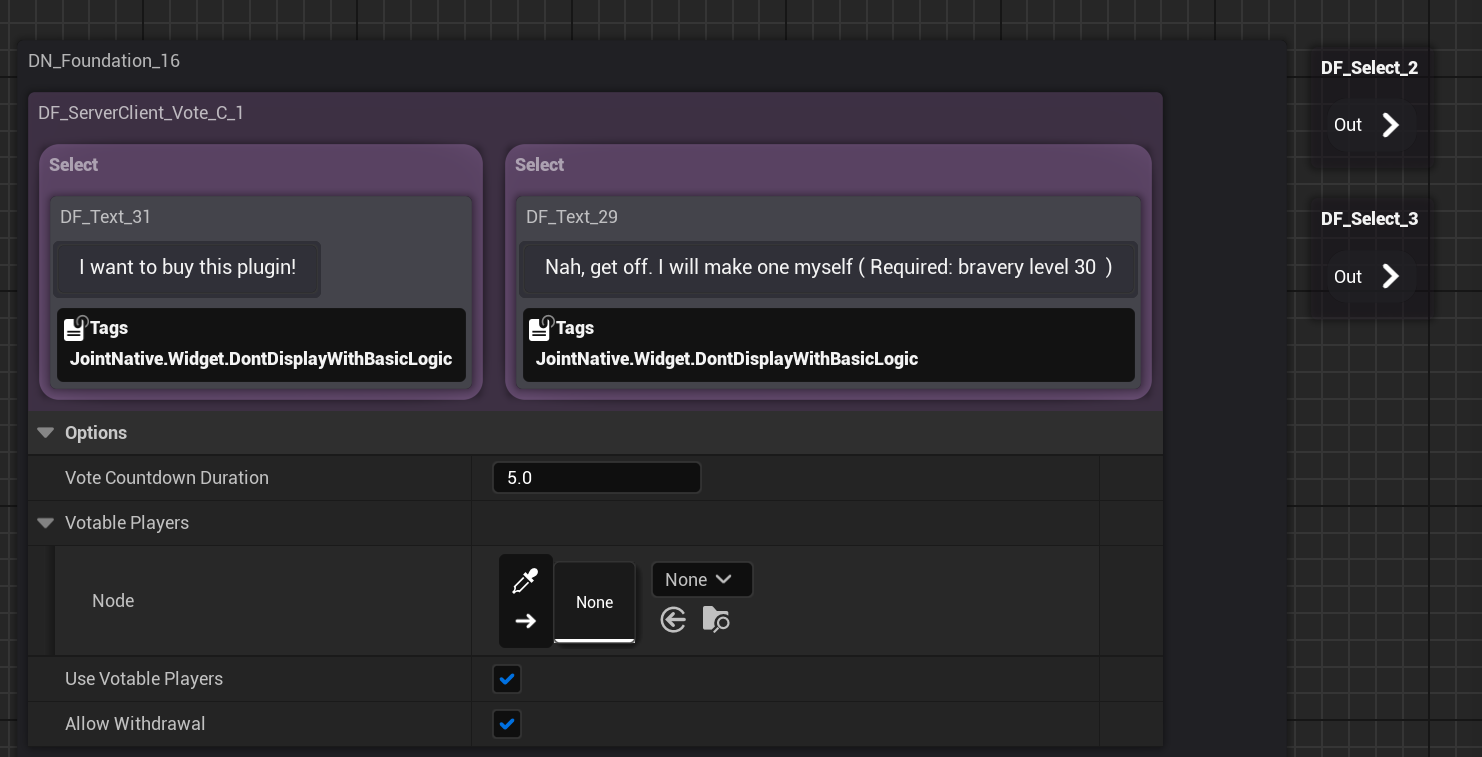Collapse the Options section
Screen dimensions: 1482x757
[x=45, y=433]
